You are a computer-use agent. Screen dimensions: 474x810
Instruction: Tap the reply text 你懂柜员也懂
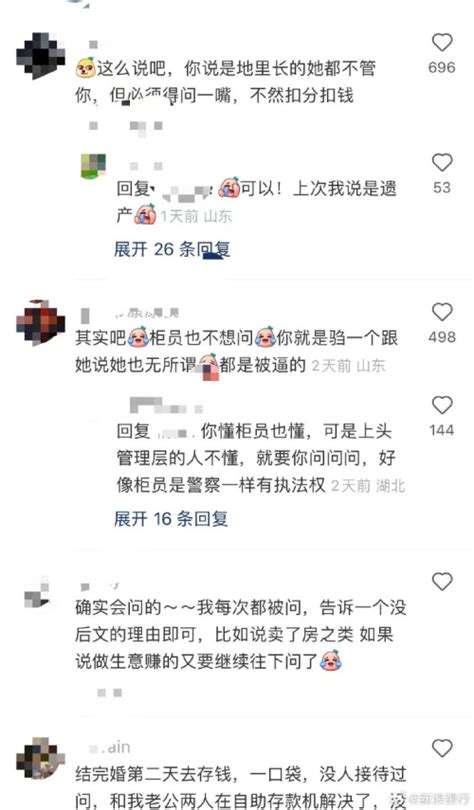tap(261, 458)
